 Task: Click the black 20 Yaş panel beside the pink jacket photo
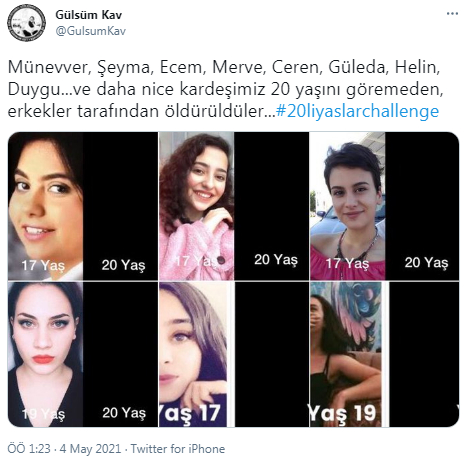pyautogui.click(x=271, y=206)
